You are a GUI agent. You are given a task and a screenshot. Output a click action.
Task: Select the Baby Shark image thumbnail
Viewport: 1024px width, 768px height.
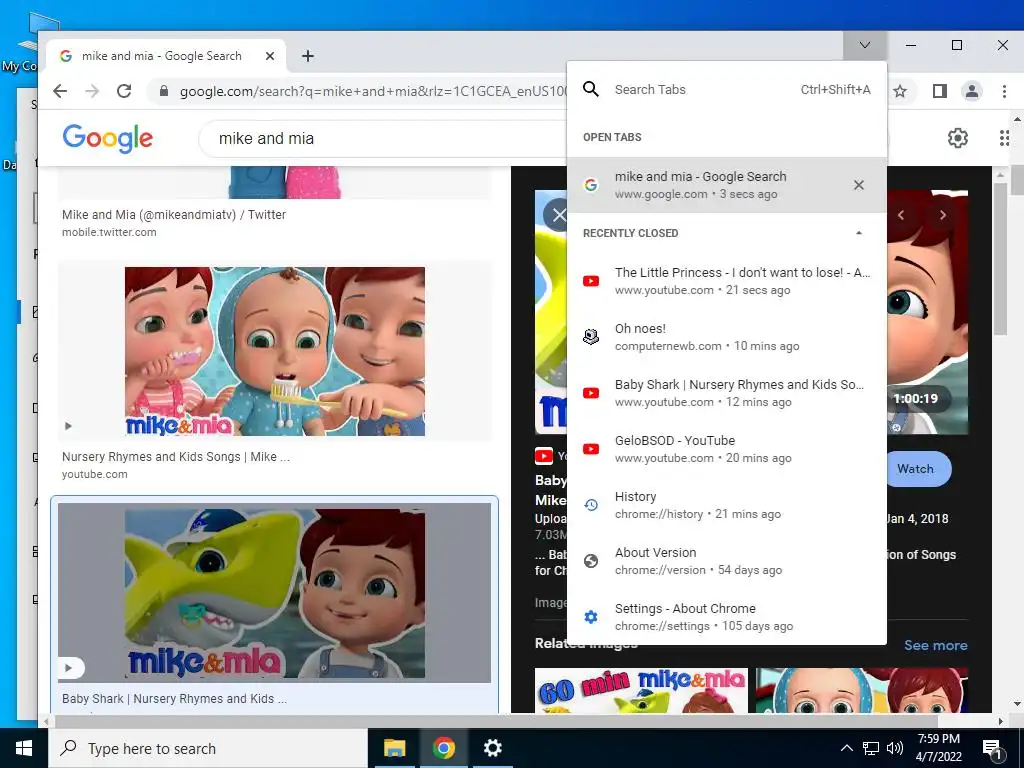(275, 593)
